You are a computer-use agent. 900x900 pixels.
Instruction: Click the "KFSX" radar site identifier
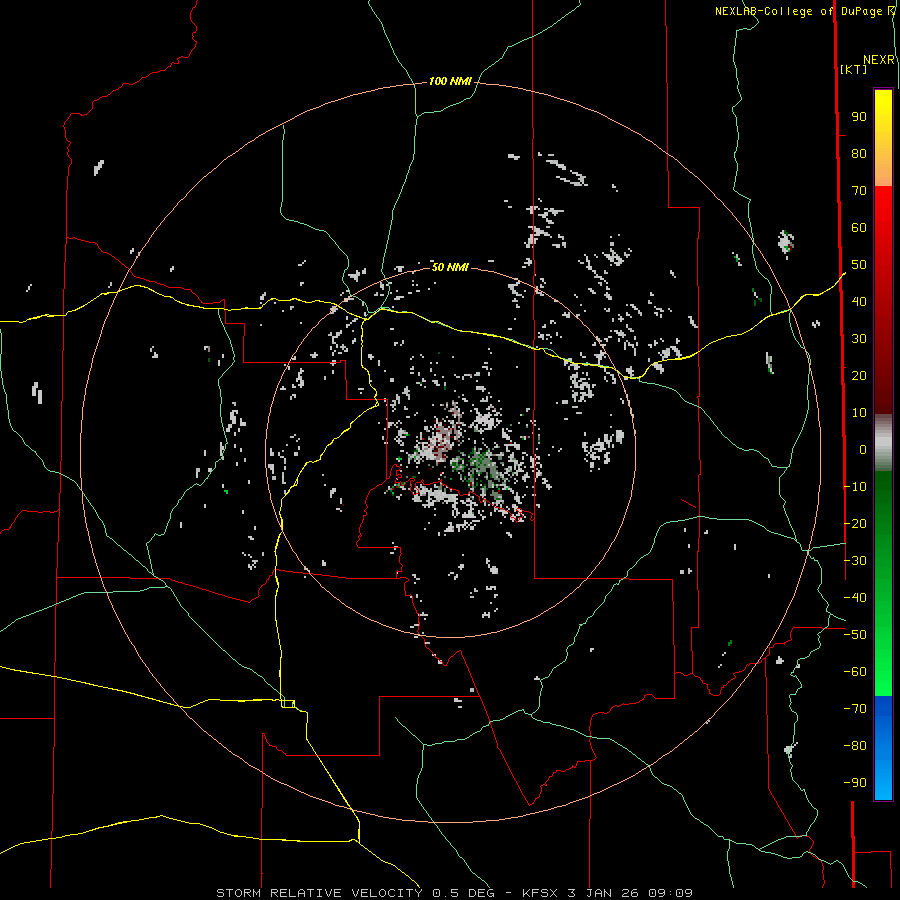[x=541, y=893]
